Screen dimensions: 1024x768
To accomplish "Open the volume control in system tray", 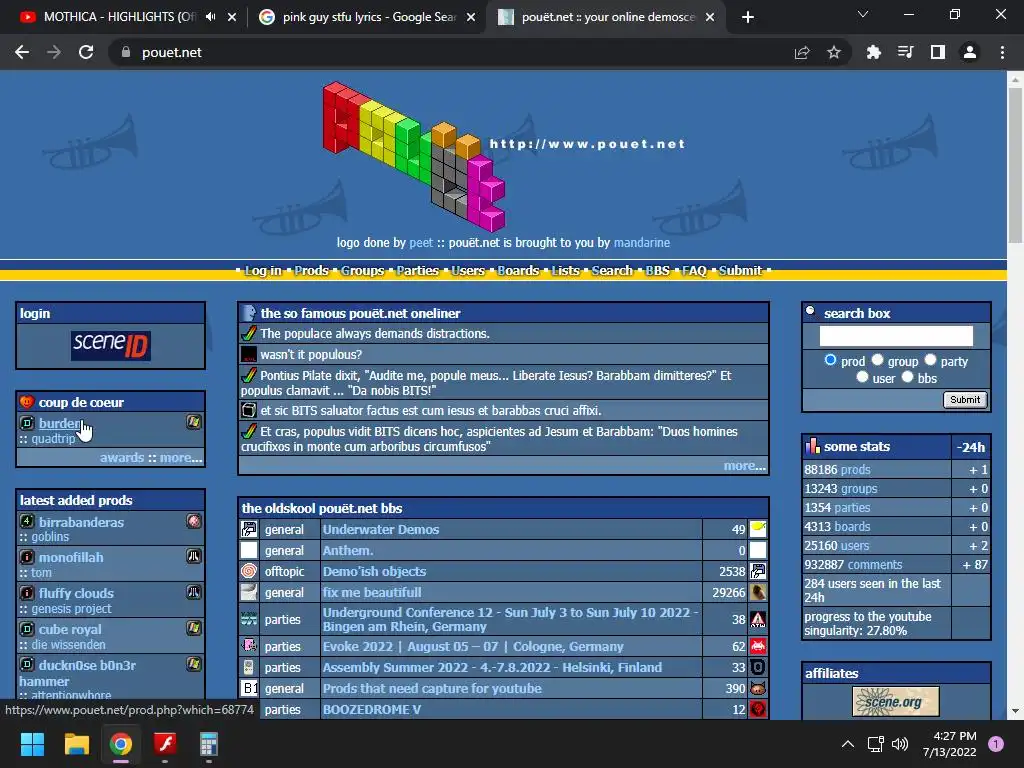I will pyautogui.click(x=900, y=744).
